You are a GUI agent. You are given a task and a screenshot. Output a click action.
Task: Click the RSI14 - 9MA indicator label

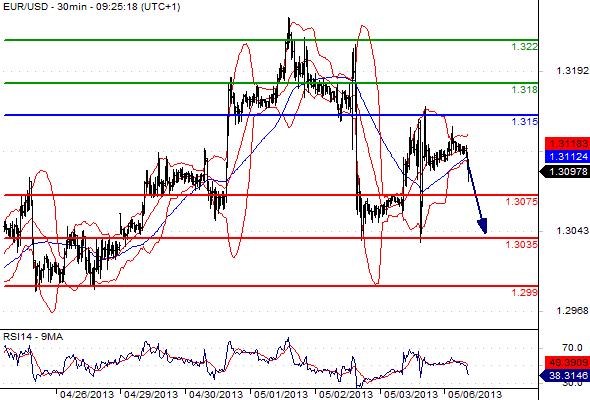pos(33,336)
